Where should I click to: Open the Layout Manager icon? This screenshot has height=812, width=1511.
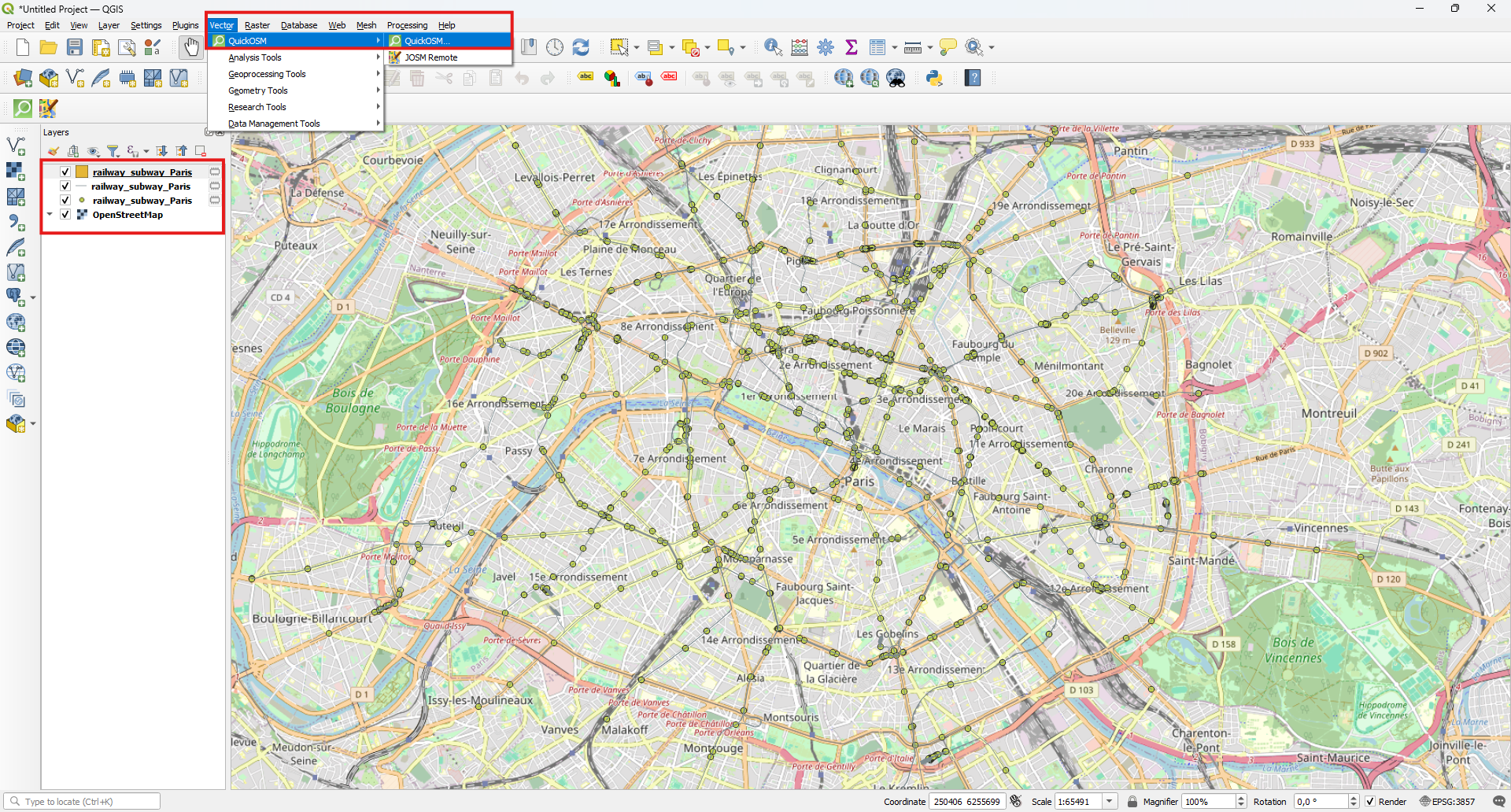127,47
